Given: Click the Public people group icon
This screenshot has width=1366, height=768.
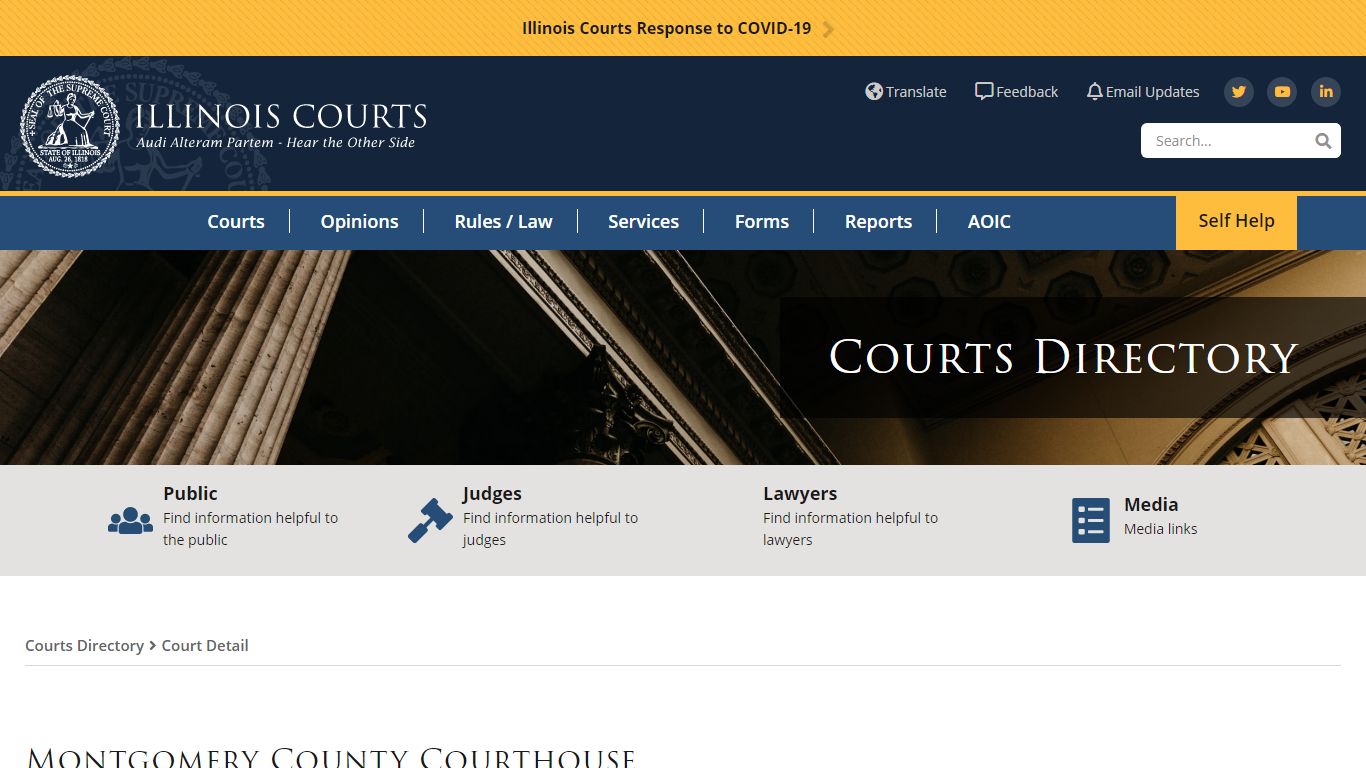Looking at the screenshot, I should point(130,520).
